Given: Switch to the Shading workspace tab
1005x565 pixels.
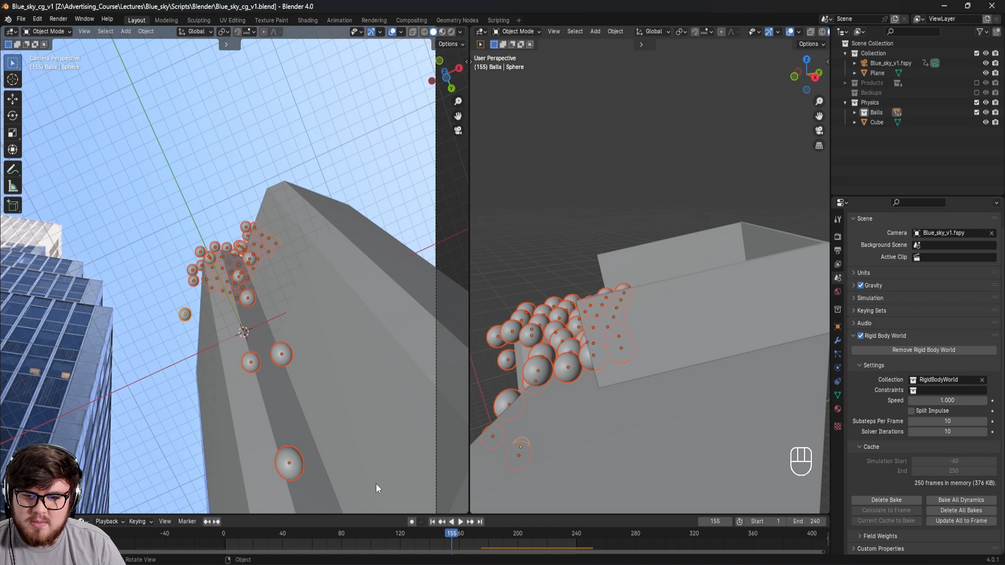Looking at the screenshot, I should coord(307,20).
